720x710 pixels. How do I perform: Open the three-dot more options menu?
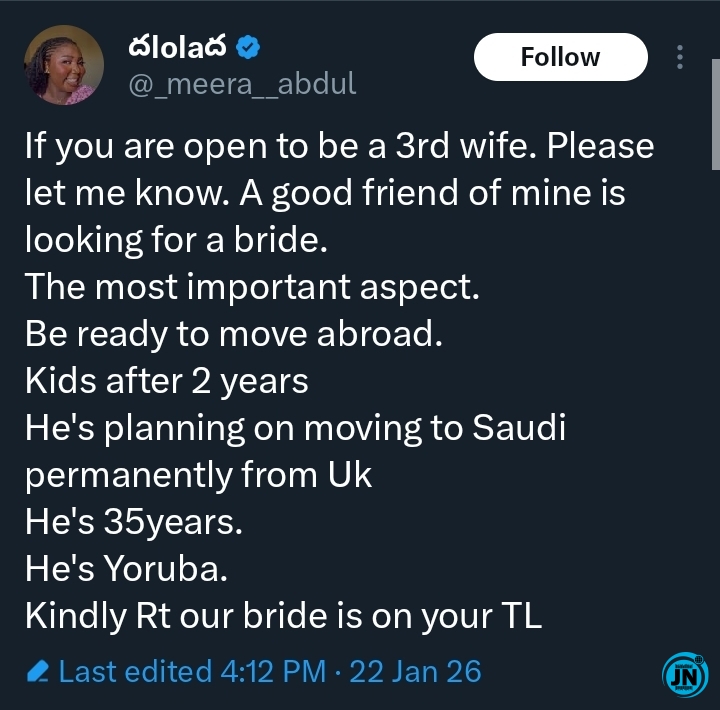[680, 57]
